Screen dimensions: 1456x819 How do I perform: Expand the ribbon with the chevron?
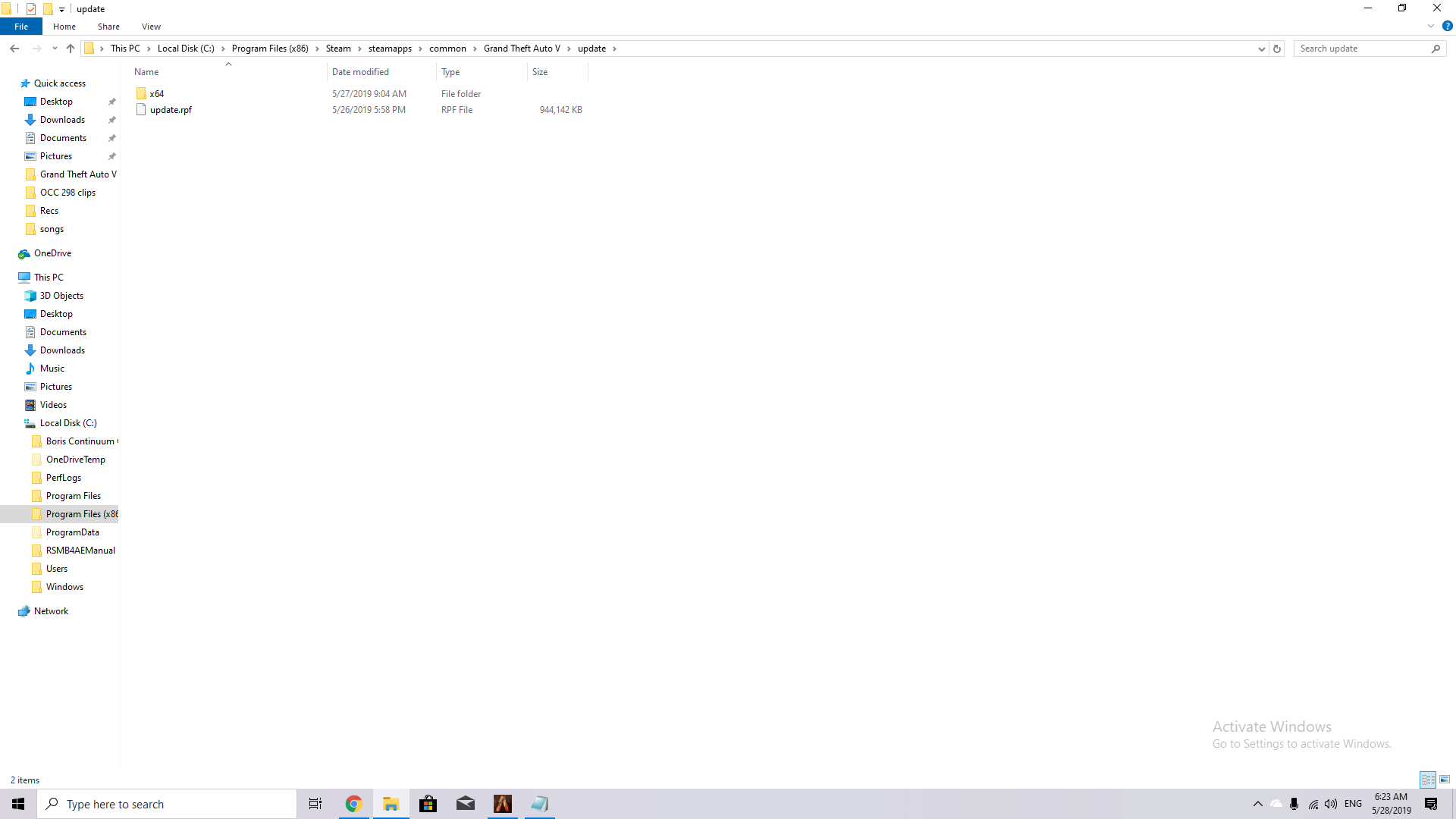1431,26
